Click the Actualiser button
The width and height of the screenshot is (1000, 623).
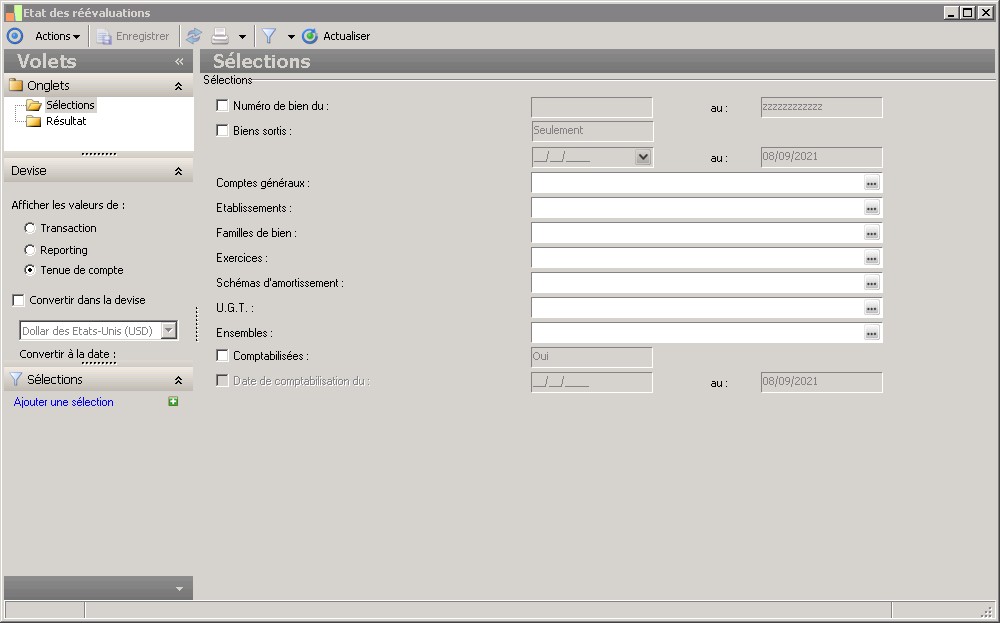tap(336, 36)
